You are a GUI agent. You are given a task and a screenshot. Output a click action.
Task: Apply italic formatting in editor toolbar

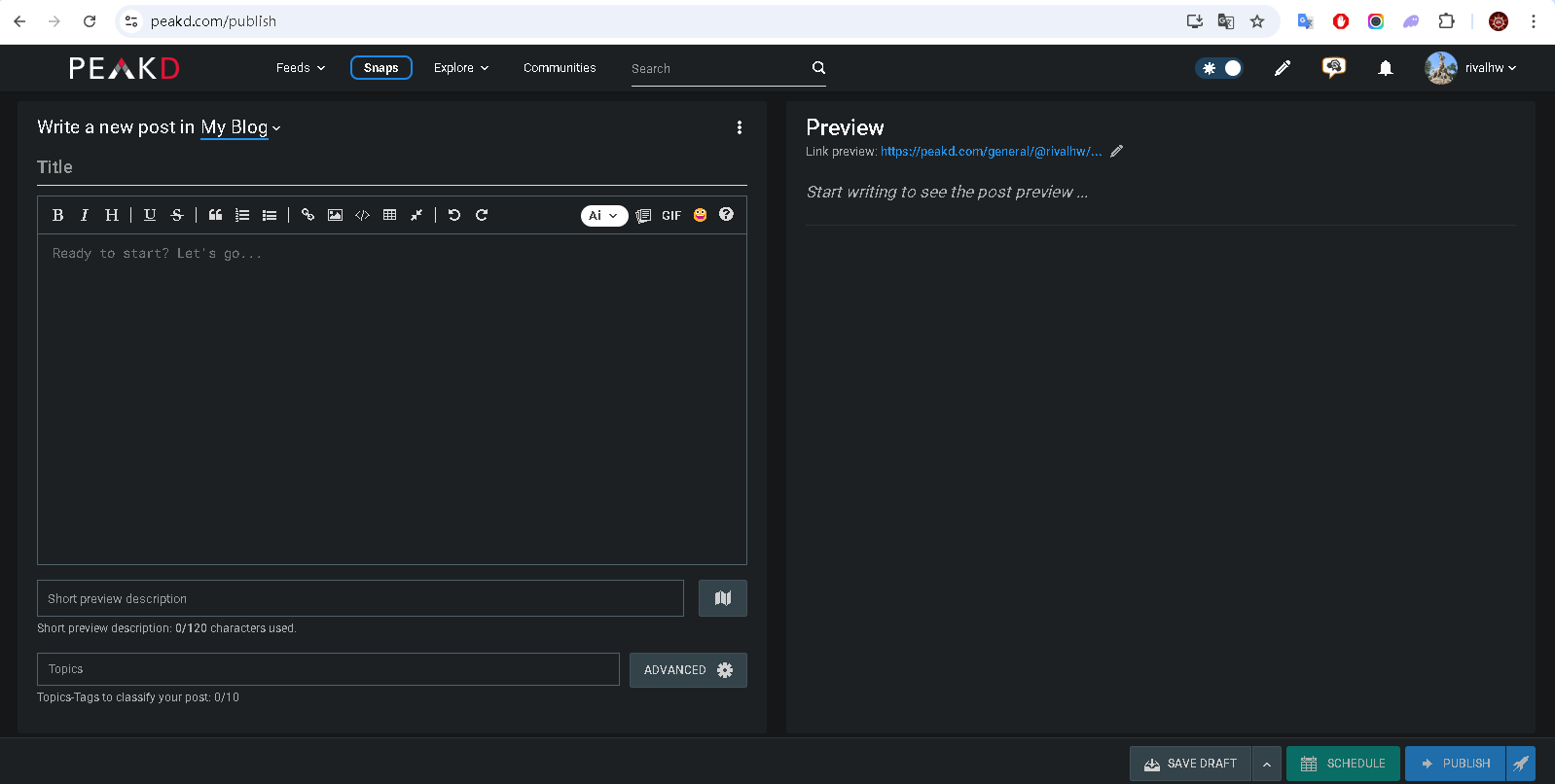(x=85, y=215)
